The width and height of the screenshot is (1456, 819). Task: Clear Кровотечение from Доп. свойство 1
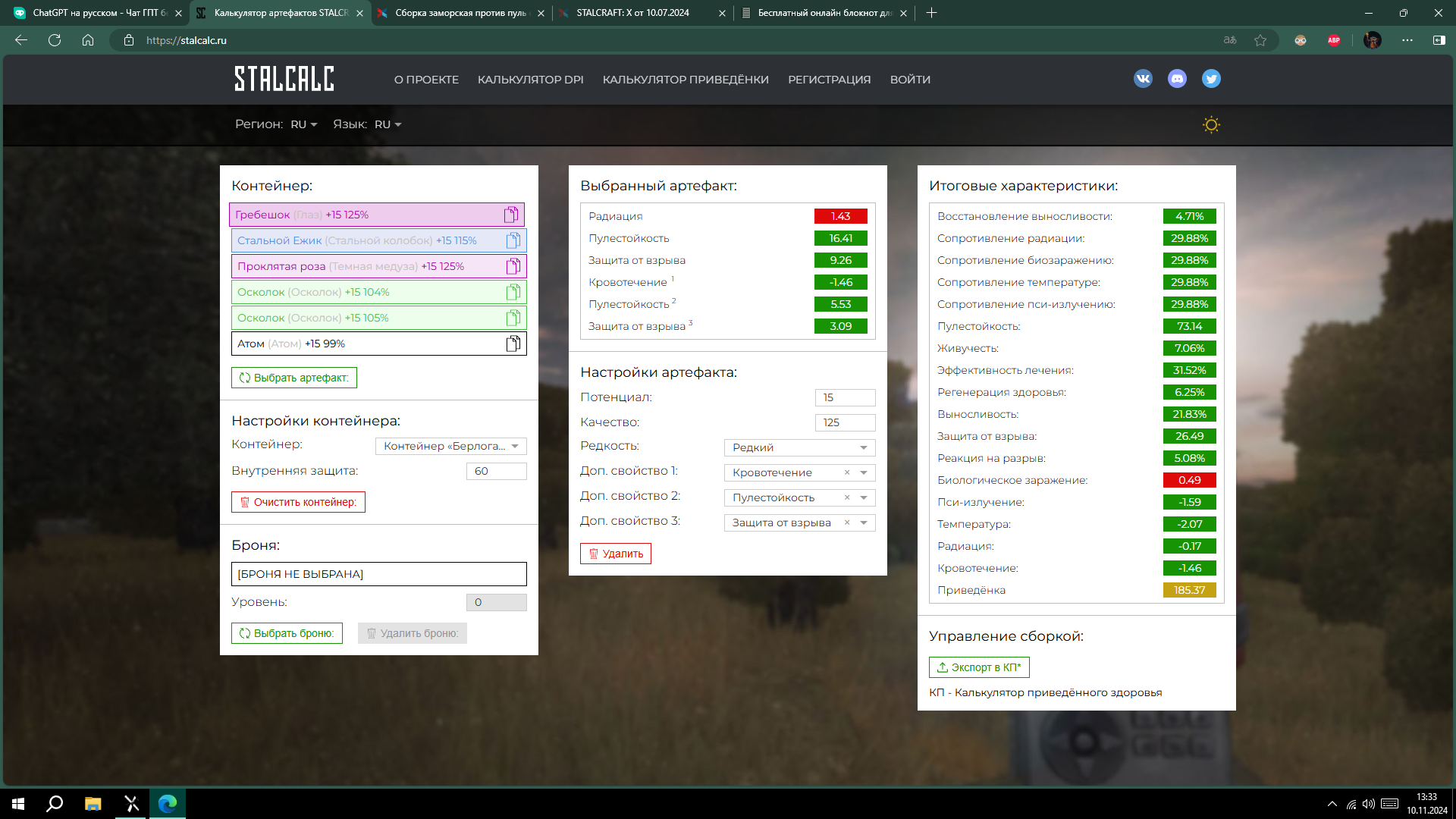pyautogui.click(x=847, y=472)
